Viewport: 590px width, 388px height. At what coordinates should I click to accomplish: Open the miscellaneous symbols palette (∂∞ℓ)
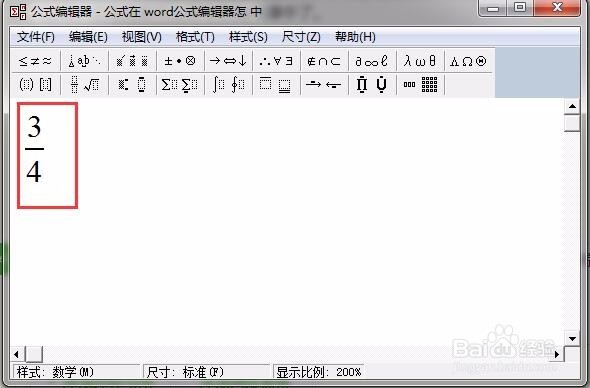(x=372, y=61)
